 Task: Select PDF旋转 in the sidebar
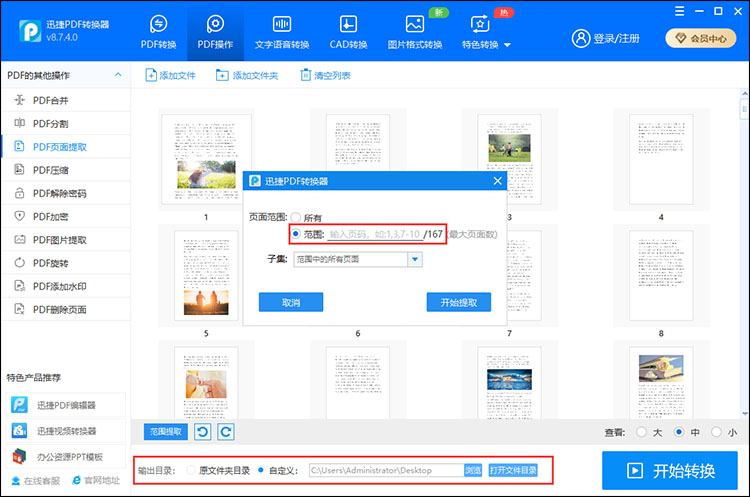click(x=66, y=263)
